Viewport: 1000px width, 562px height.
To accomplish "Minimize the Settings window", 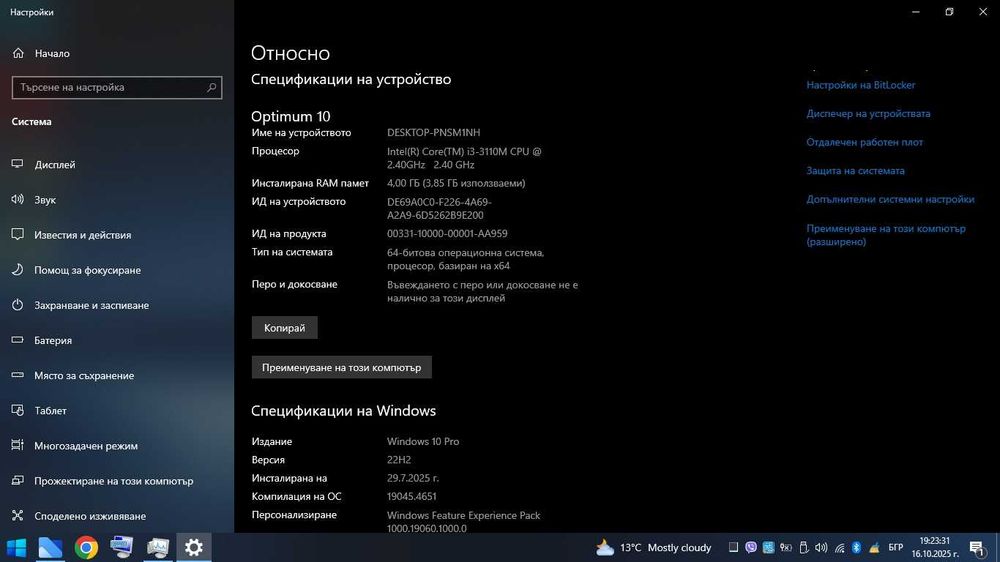I will (x=916, y=11).
